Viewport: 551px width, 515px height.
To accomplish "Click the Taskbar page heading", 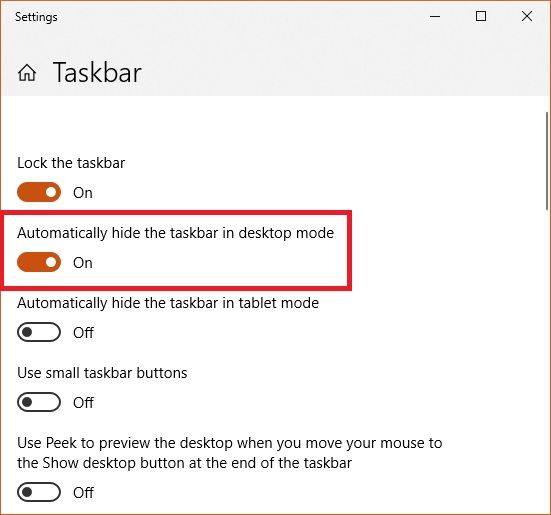I will [x=97, y=73].
